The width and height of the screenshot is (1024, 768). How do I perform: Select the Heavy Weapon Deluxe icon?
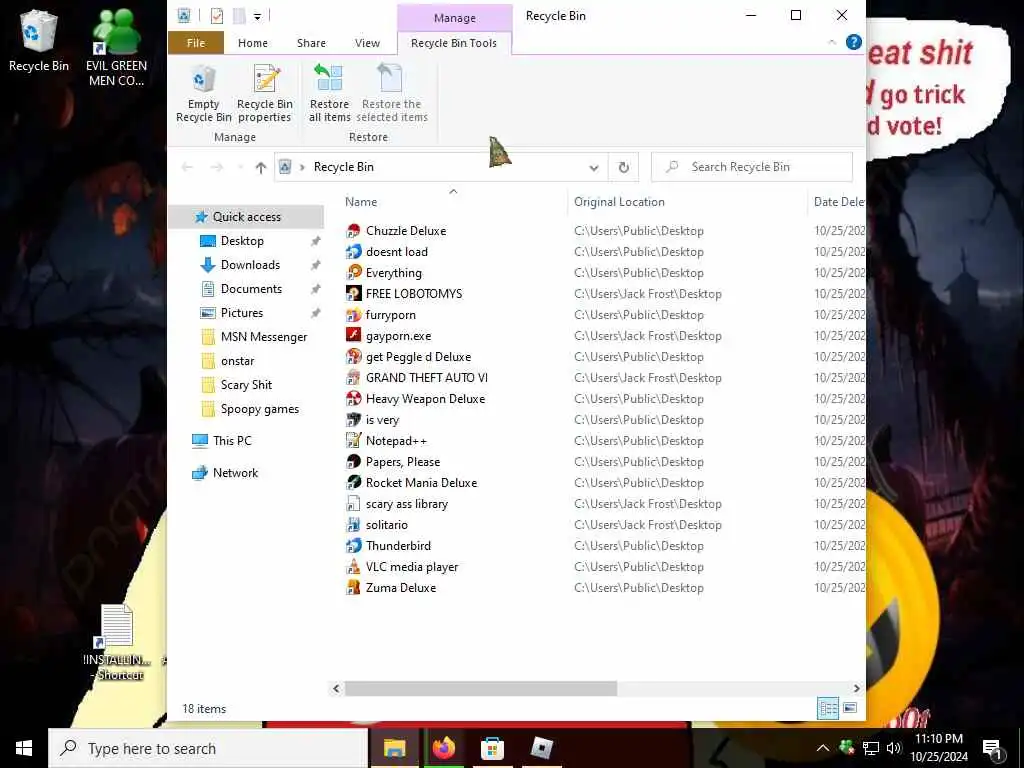(353, 398)
